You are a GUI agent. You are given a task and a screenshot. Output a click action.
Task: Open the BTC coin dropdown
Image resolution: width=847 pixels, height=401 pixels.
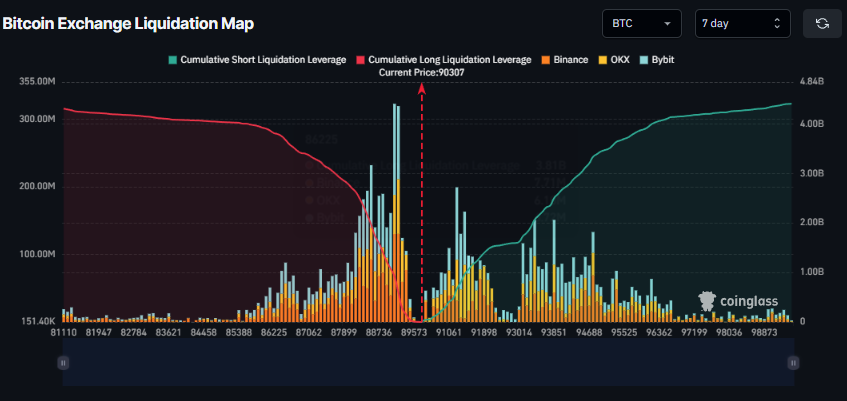point(642,24)
